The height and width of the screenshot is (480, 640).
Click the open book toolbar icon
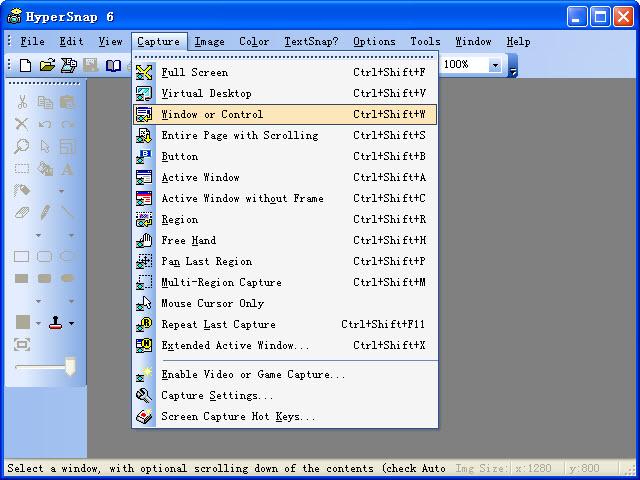tap(113, 65)
